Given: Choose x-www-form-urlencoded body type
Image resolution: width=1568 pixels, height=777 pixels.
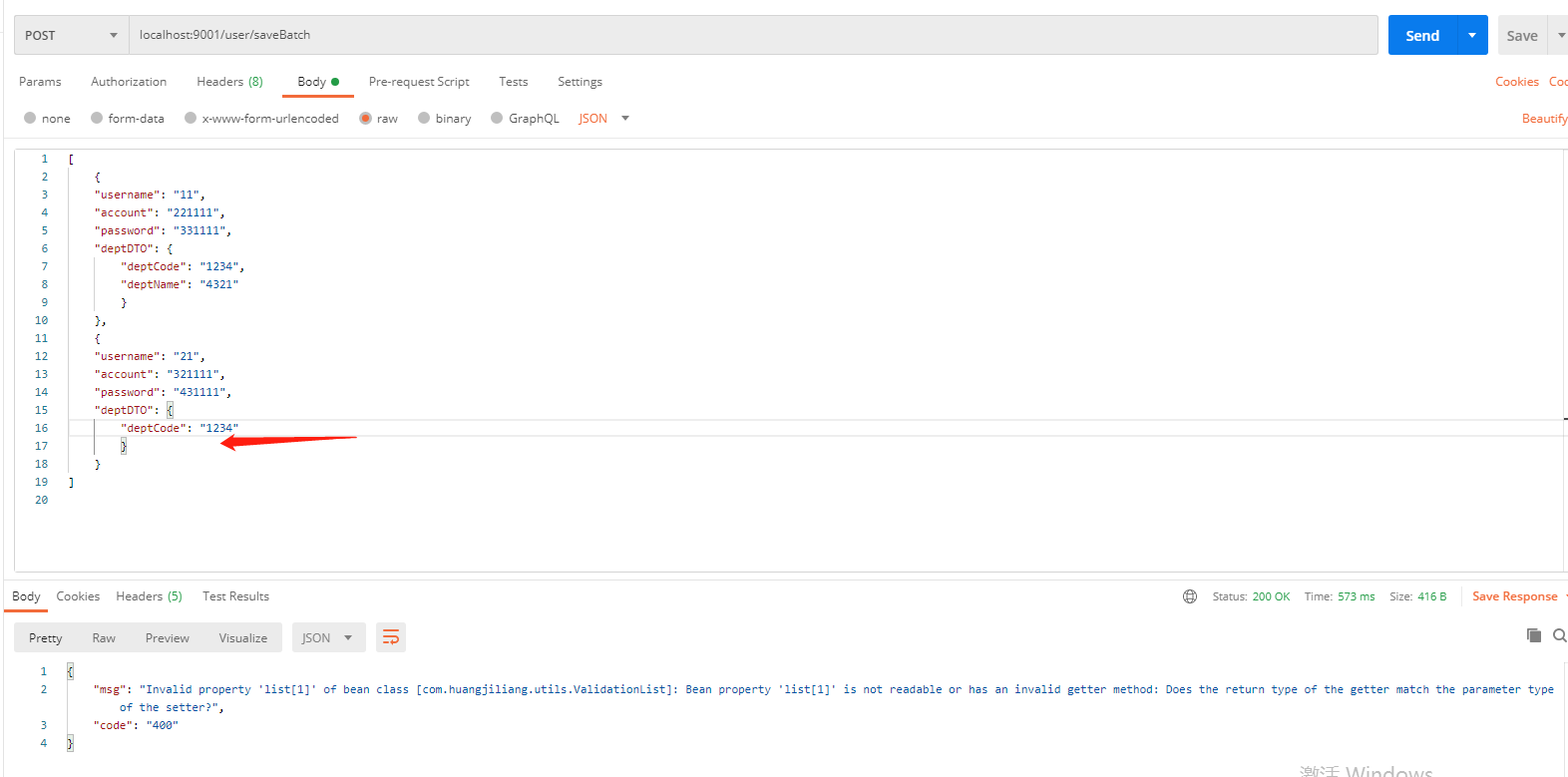Looking at the screenshot, I should tap(191, 118).
